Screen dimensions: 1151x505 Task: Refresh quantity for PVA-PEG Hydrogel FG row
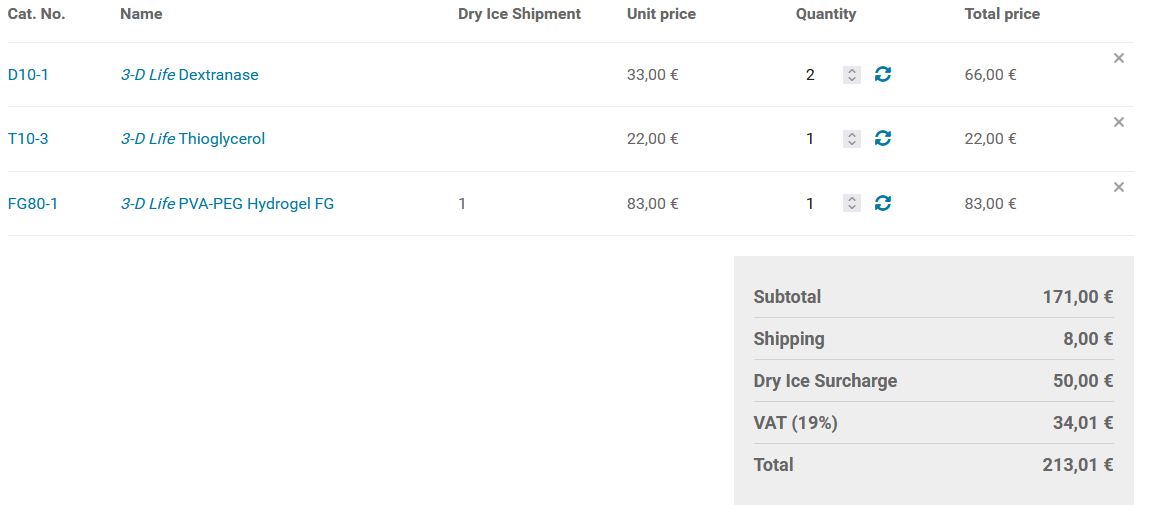(883, 203)
